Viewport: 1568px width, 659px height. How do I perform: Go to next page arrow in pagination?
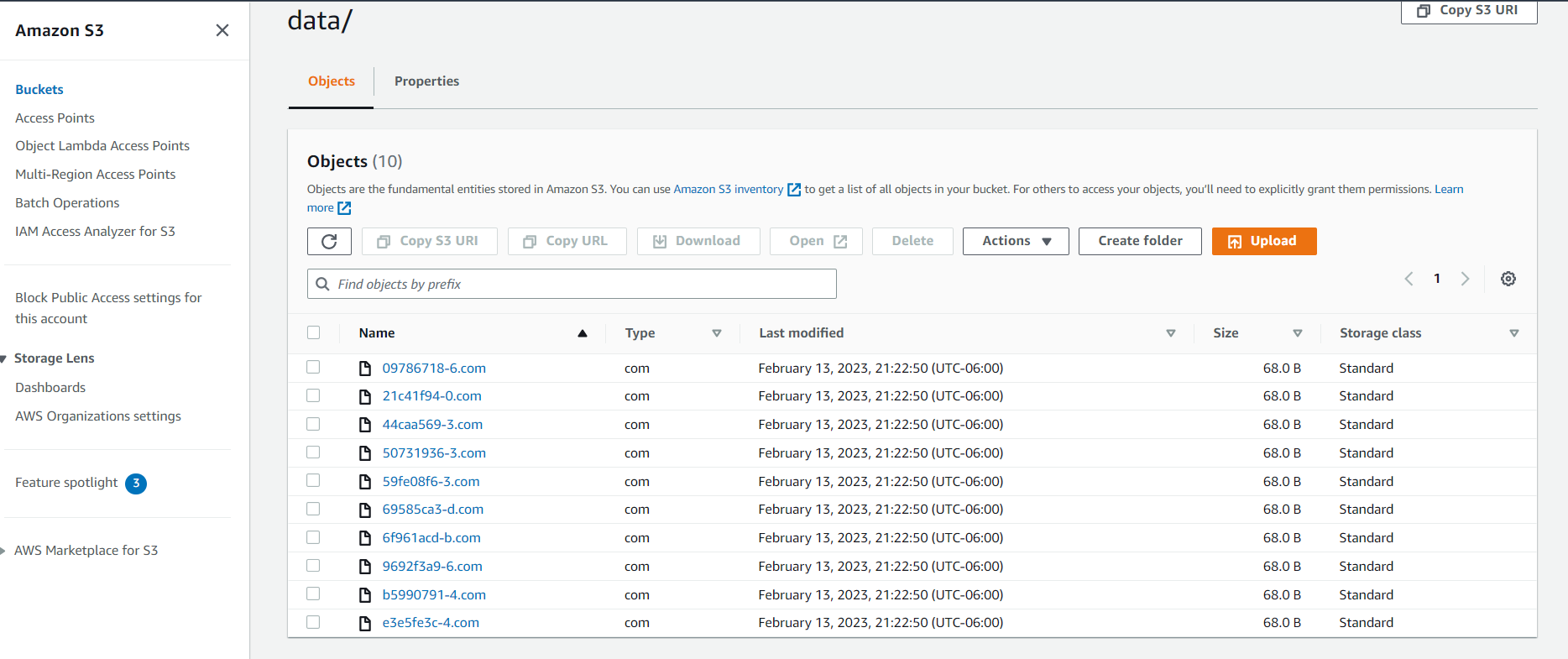pos(1466,279)
